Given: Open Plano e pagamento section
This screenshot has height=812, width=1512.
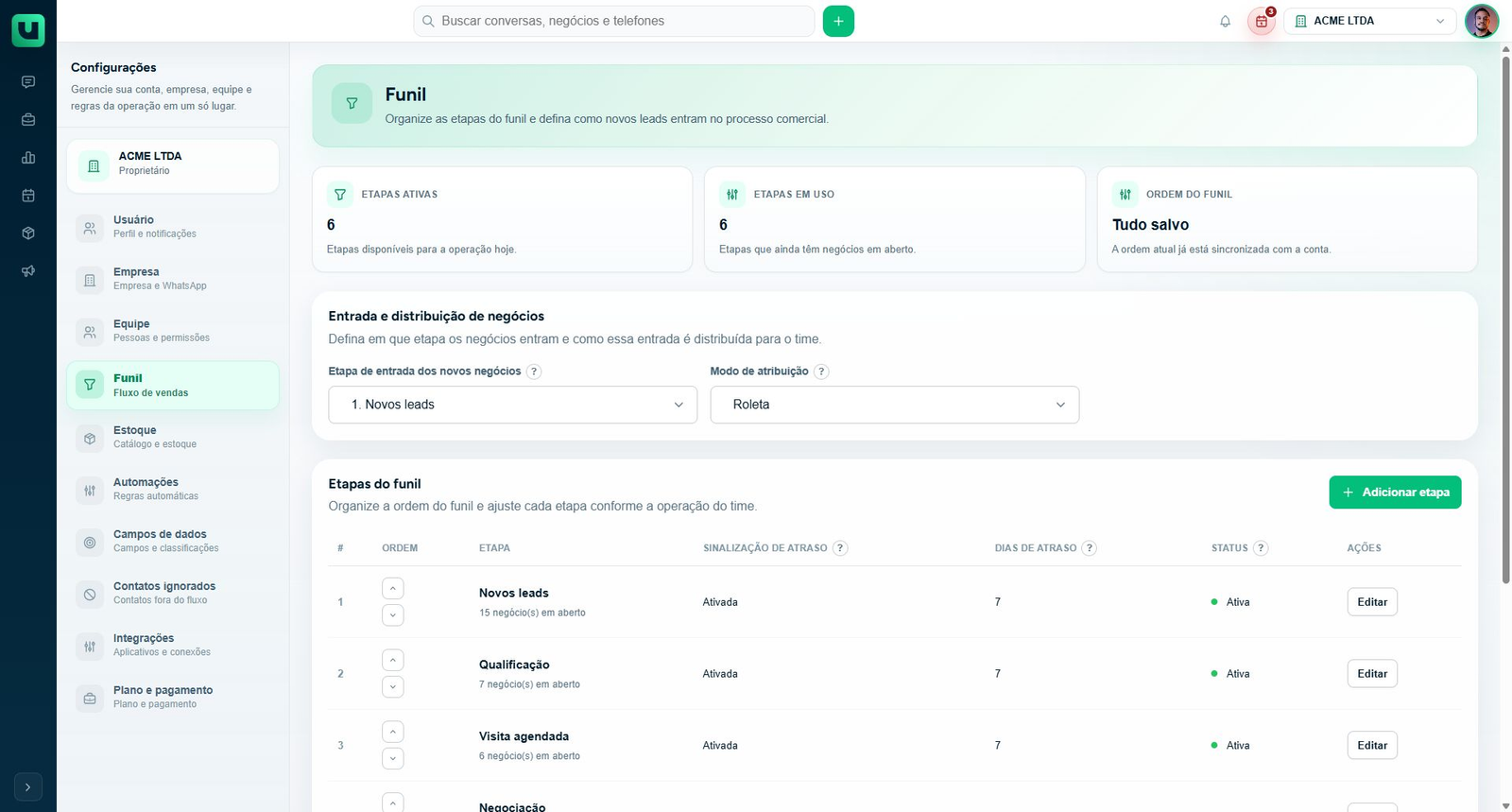Looking at the screenshot, I should coord(173,697).
